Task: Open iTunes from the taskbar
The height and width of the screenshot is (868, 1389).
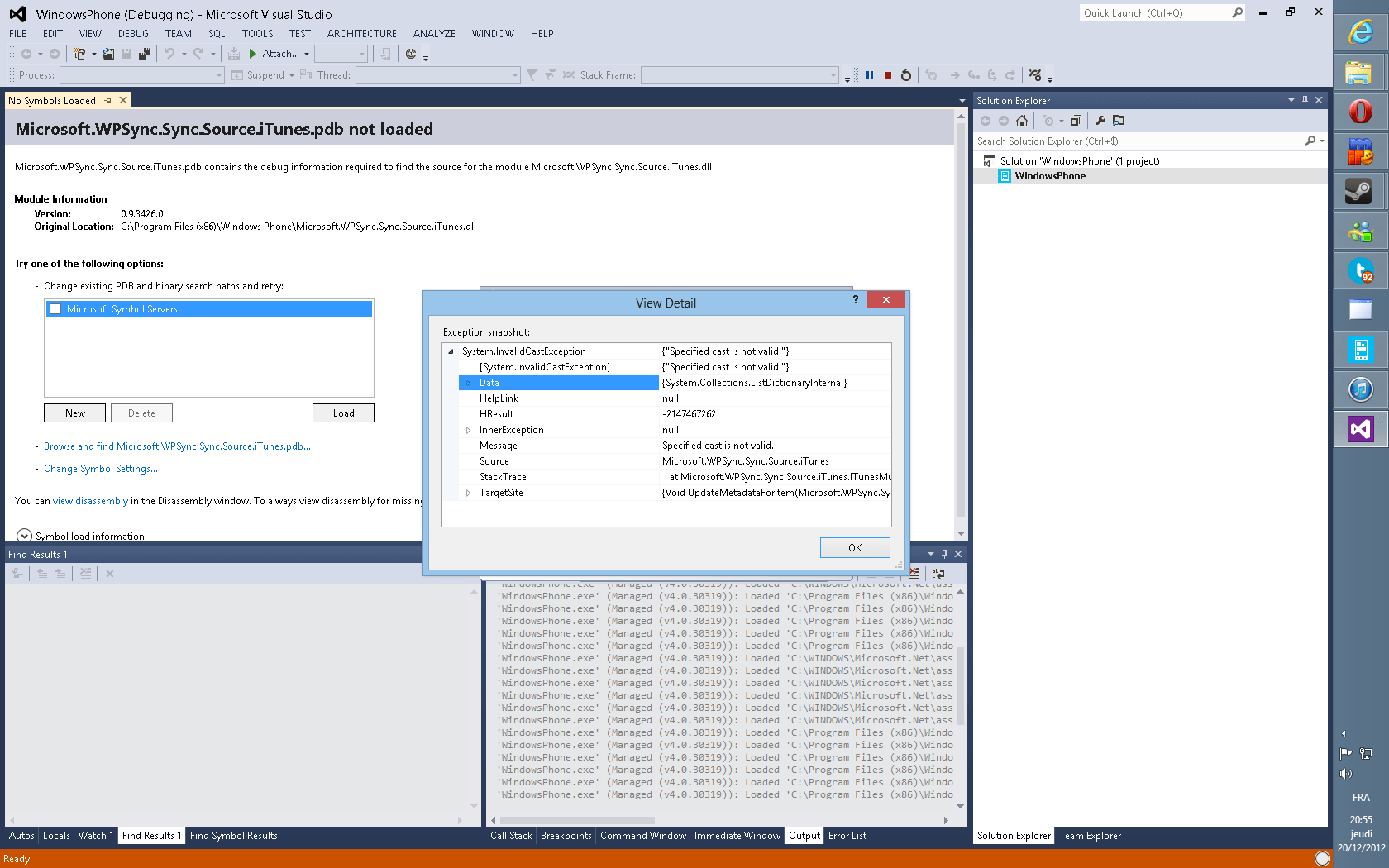Action: (x=1361, y=389)
